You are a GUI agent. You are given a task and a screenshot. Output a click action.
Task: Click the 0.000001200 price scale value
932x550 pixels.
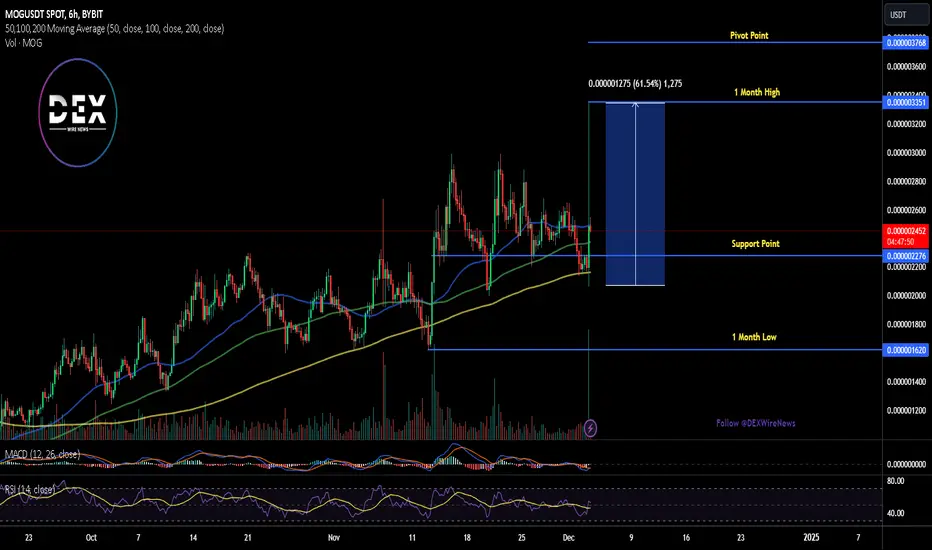click(x=906, y=410)
